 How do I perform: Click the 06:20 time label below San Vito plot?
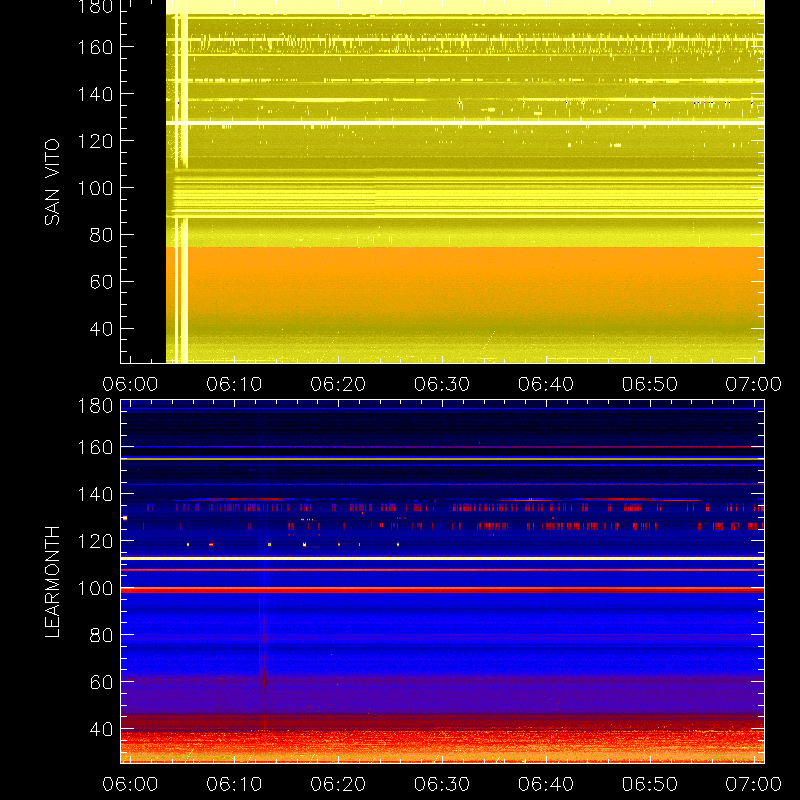(338, 384)
